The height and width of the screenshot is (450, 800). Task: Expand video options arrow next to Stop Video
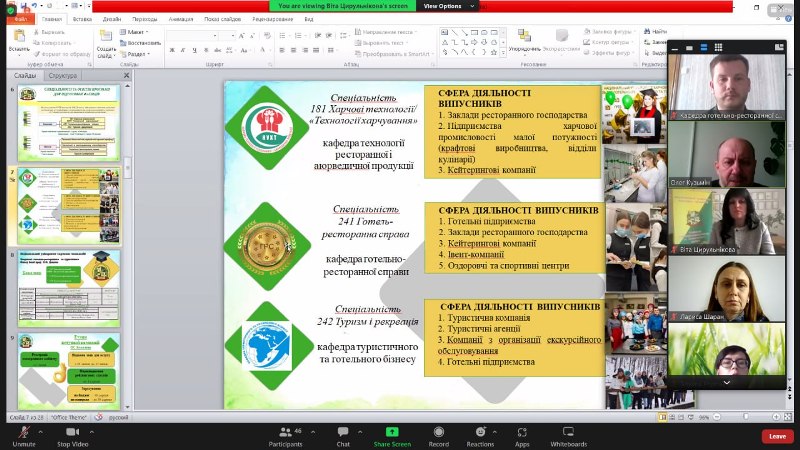point(98,427)
